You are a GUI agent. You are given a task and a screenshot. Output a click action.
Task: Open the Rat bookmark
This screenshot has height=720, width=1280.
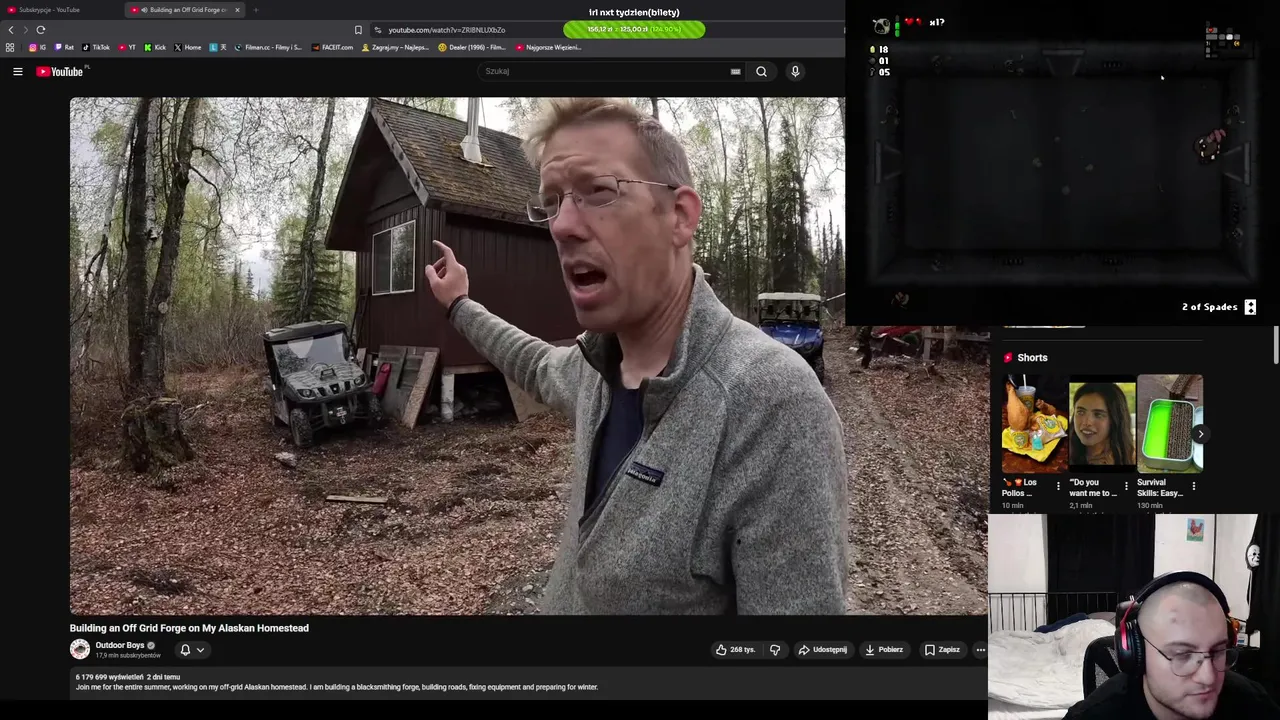tap(64, 47)
